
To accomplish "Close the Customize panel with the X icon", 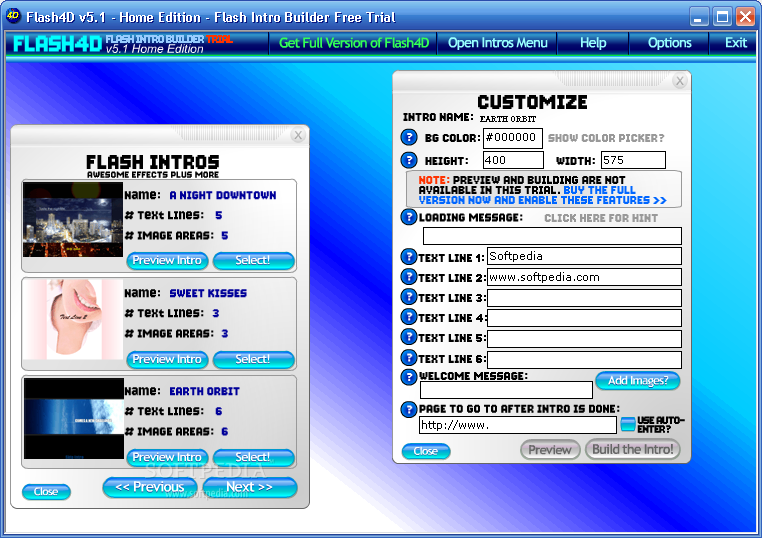I will (680, 81).
